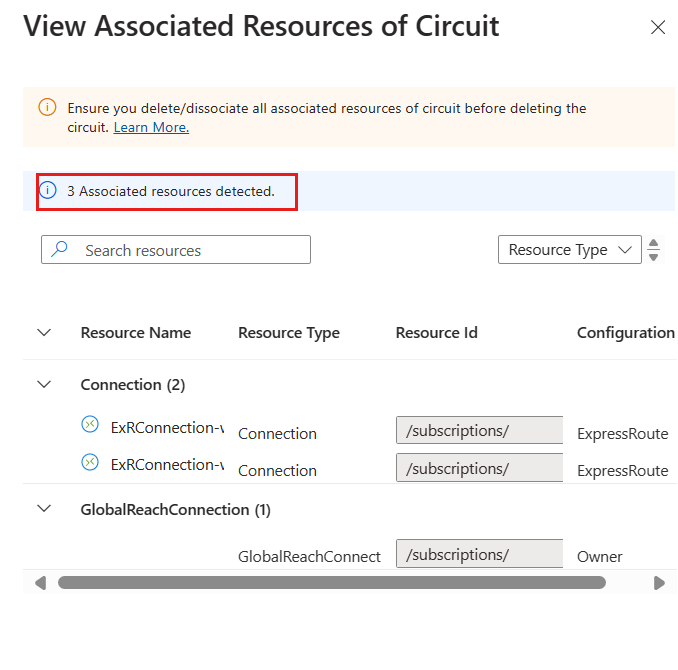678x670 pixels.
Task: Open the Resource Type dropdown
Action: (569, 250)
